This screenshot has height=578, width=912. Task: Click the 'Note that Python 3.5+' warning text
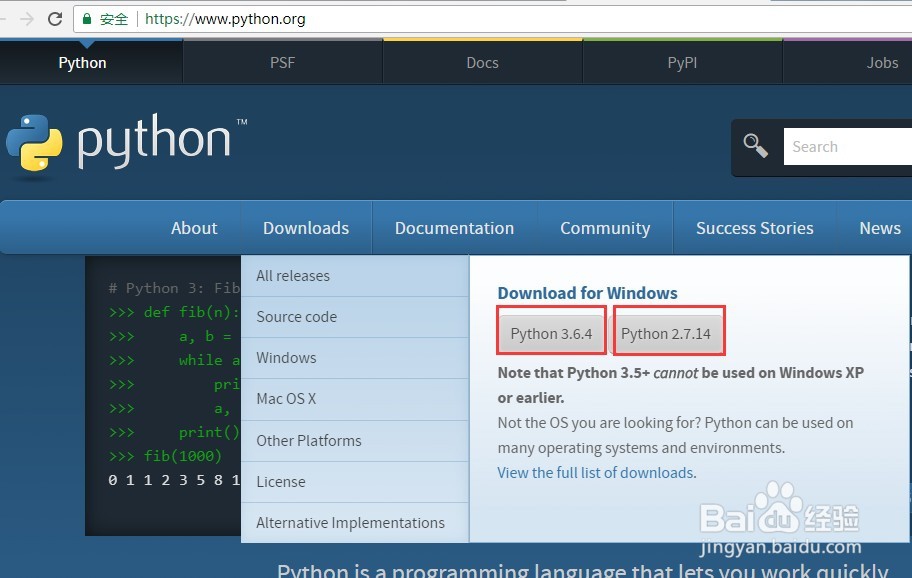(681, 385)
